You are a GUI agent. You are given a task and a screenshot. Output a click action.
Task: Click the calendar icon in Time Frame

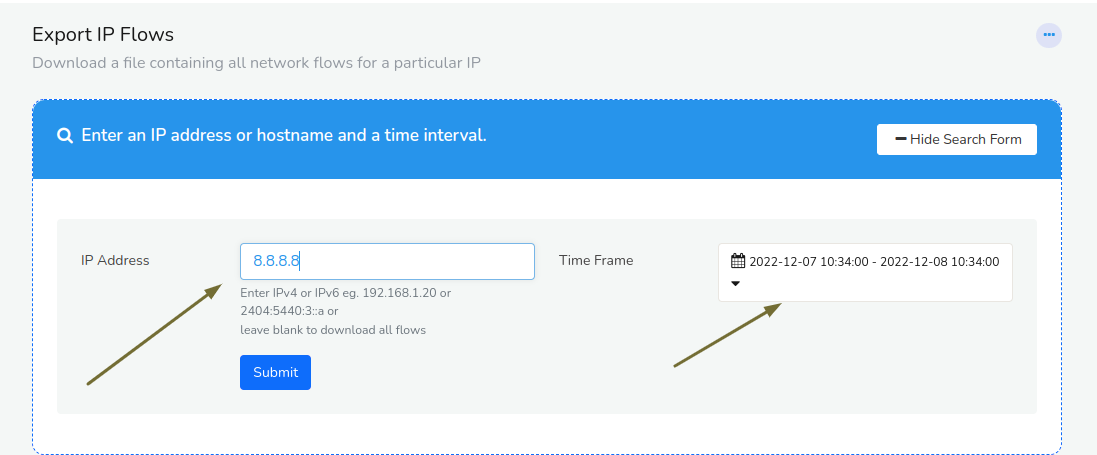pyautogui.click(x=738, y=261)
